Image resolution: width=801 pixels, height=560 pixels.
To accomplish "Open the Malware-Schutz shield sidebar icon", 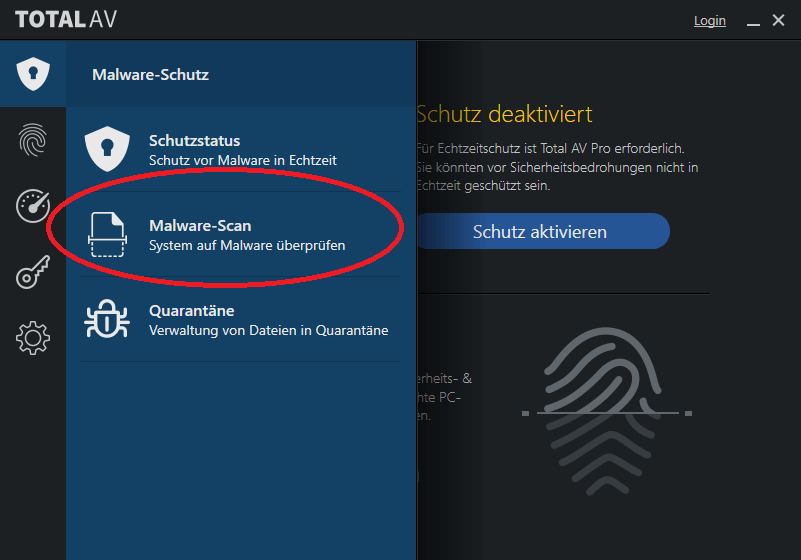I will (33, 74).
